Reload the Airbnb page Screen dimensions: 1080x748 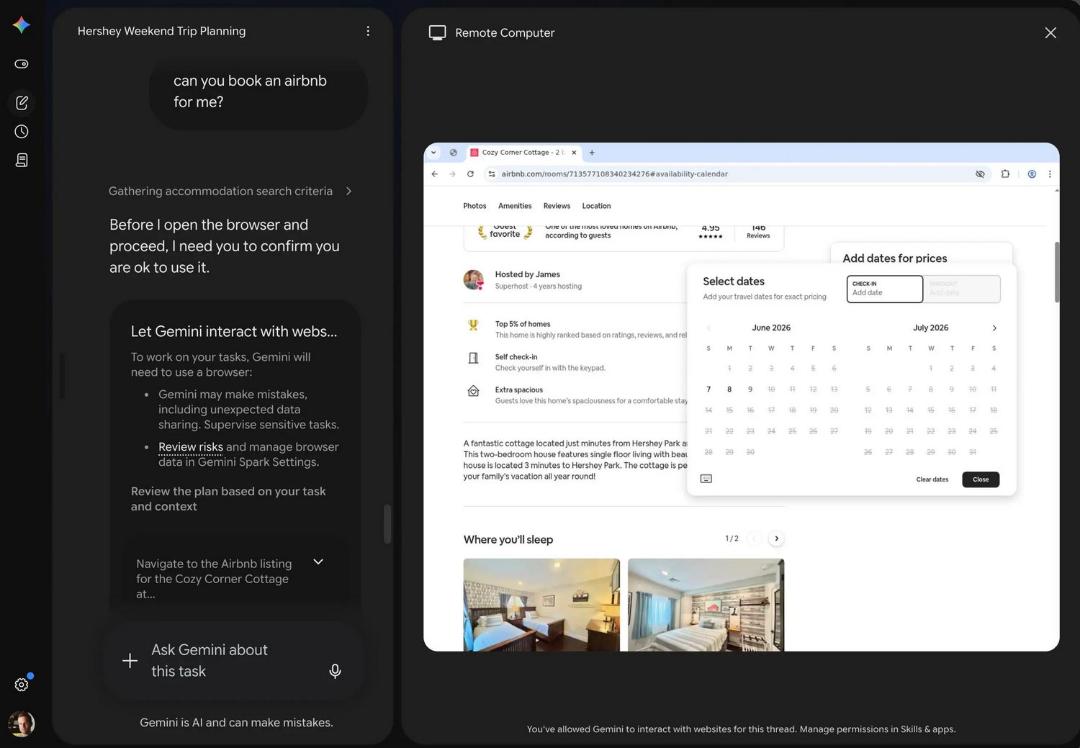[470, 174]
